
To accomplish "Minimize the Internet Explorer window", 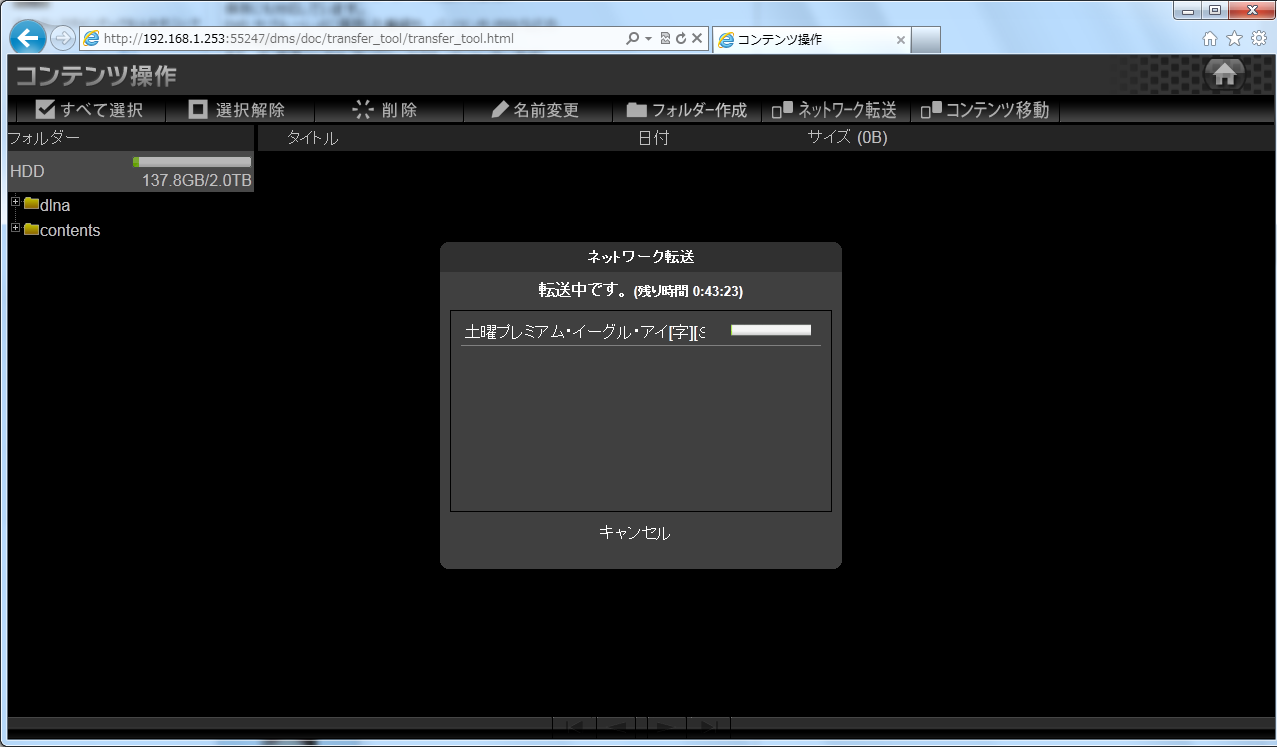I will coord(1187,9).
